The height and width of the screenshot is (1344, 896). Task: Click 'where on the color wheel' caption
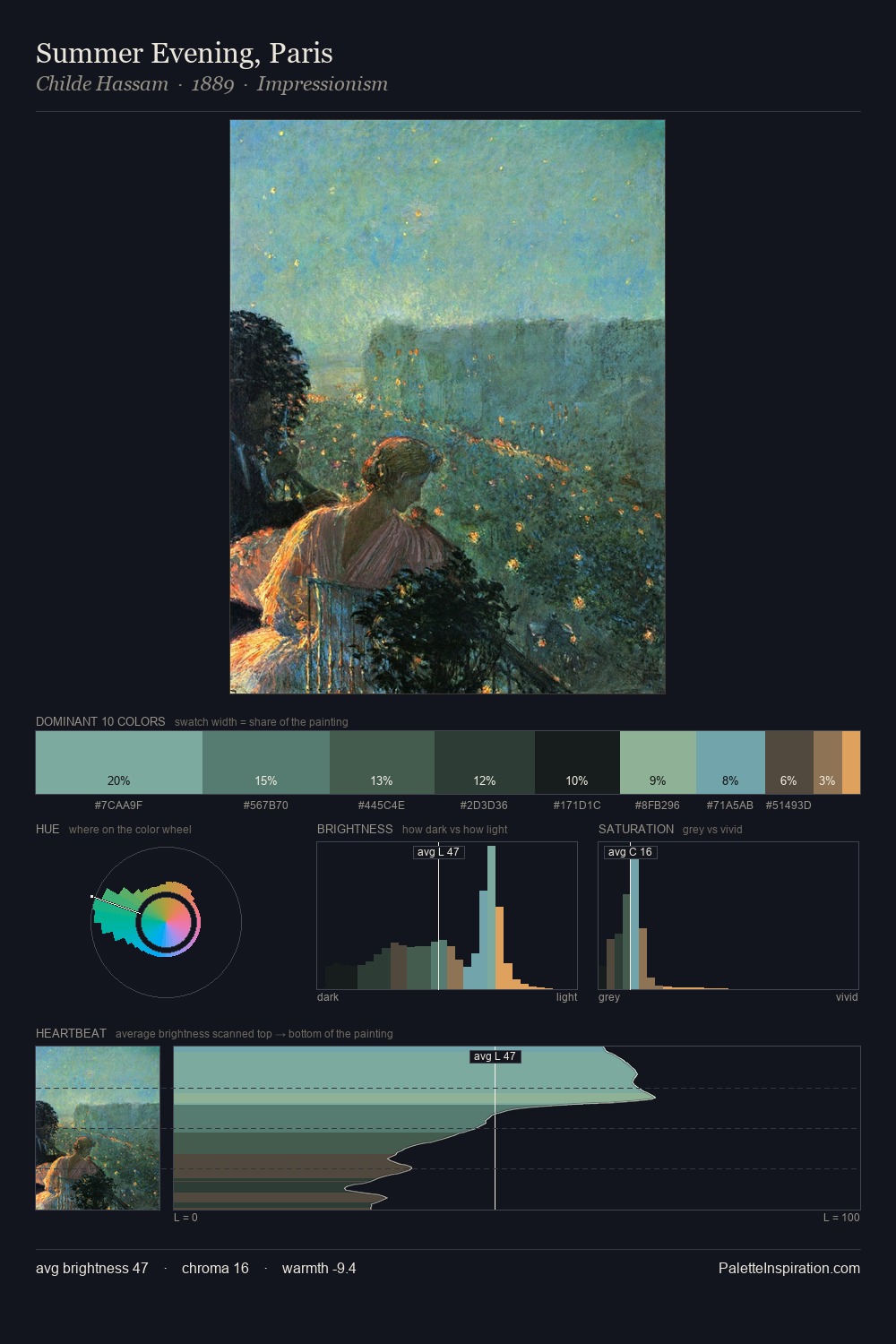[130, 830]
